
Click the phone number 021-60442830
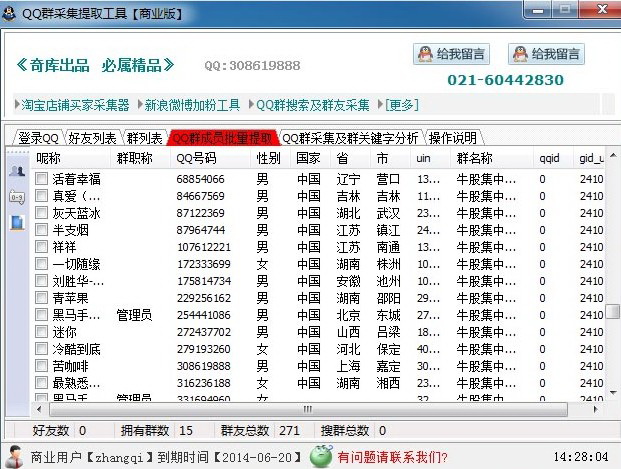pos(505,80)
